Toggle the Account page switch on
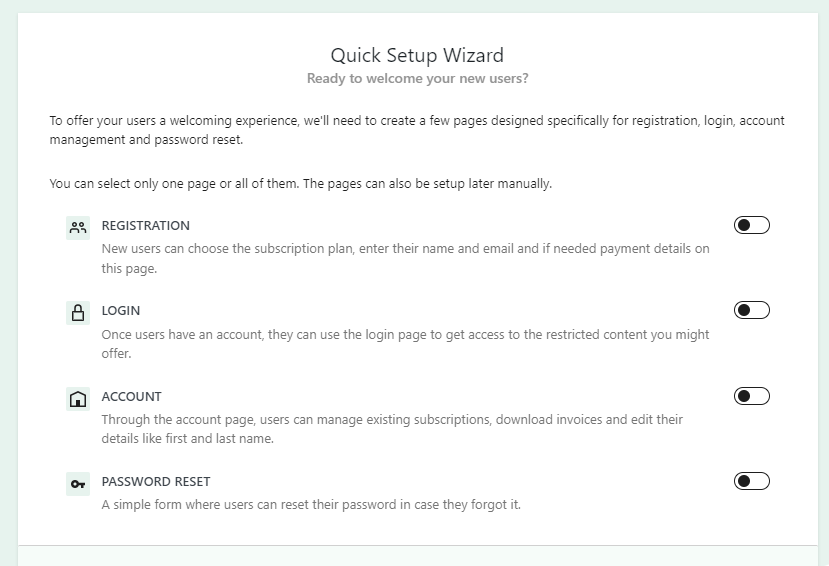 click(x=751, y=396)
